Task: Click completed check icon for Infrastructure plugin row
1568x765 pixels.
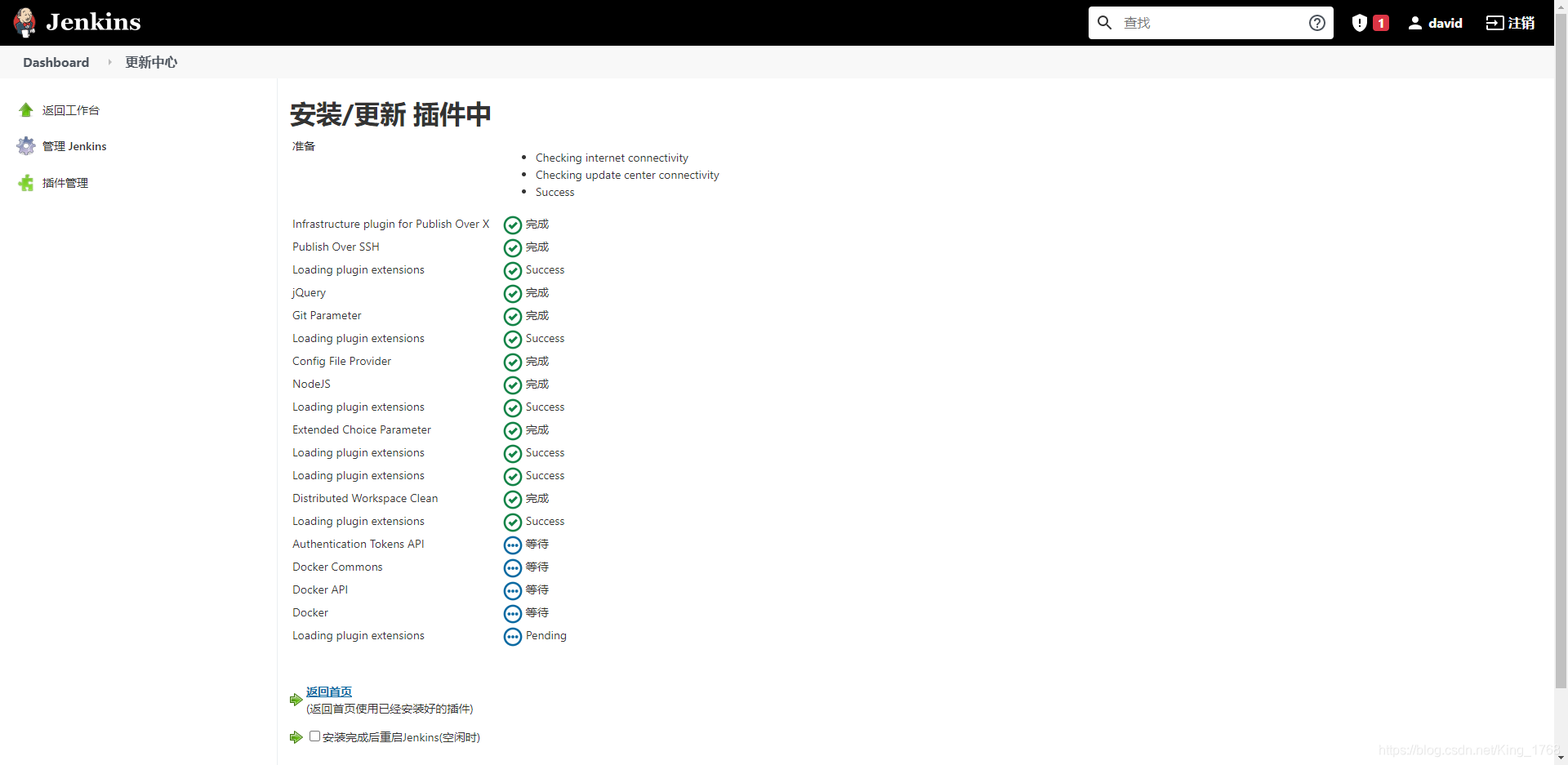Action: click(x=513, y=225)
